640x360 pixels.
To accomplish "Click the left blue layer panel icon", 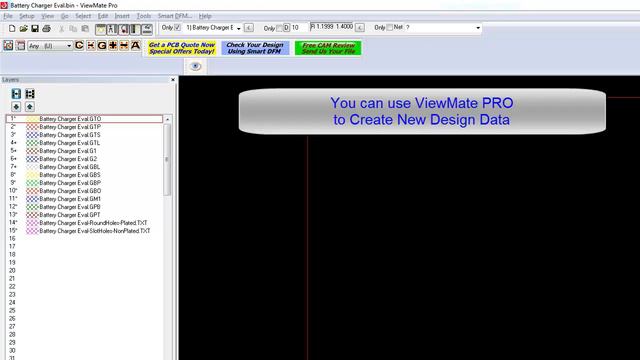I will [16, 94].
